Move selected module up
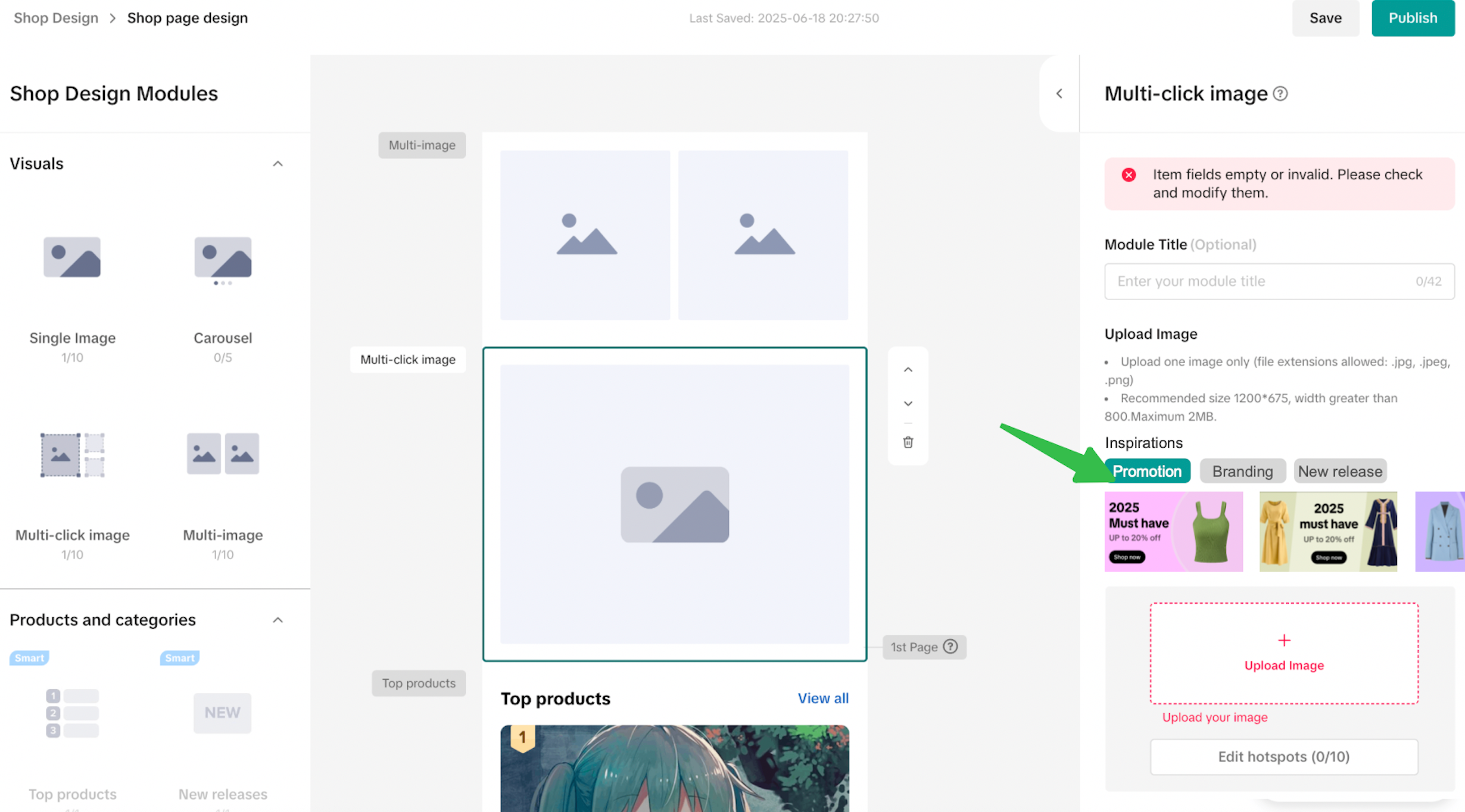This screenshot has height=812, width=1465. 908,370
